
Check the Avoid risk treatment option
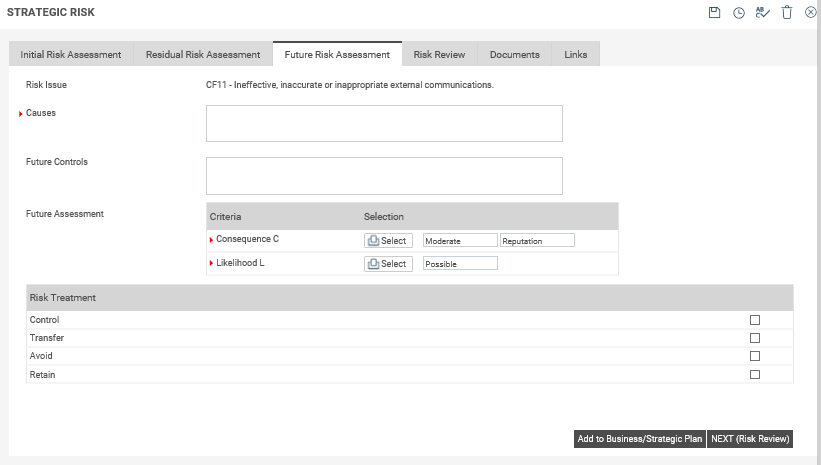(x=755, y=356)
